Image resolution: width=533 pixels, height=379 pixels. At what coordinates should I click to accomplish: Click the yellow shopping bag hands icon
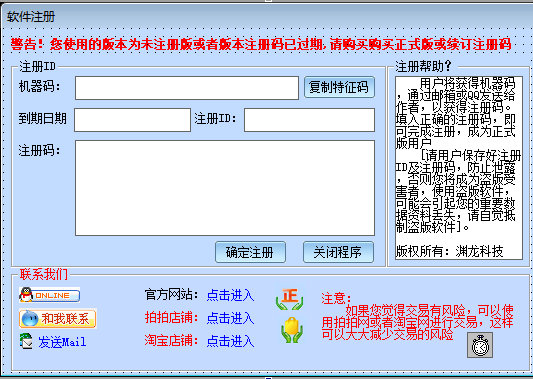[292, 330]
